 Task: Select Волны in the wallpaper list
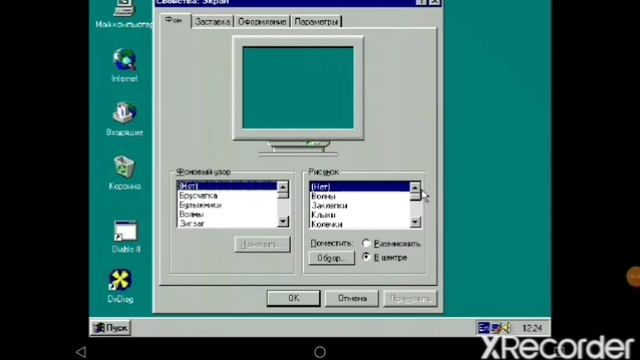(x=360, y=196)
